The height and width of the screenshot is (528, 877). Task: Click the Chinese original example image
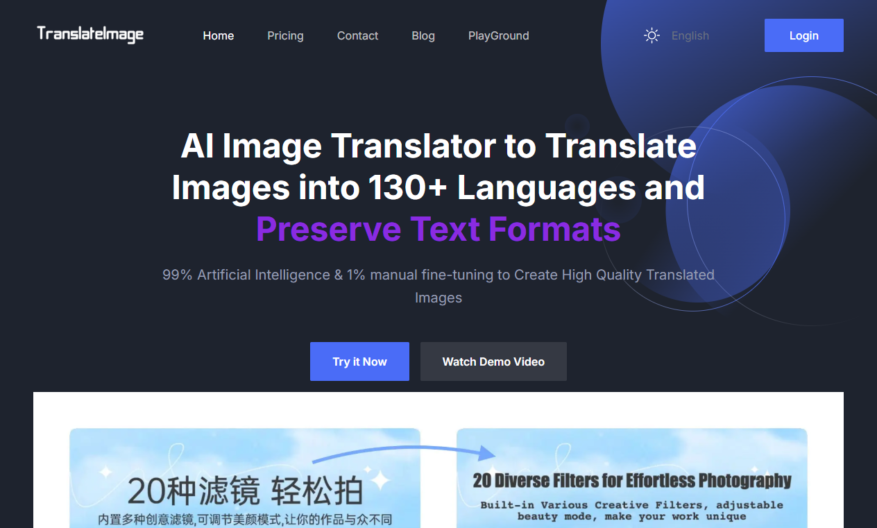(244, 478)
